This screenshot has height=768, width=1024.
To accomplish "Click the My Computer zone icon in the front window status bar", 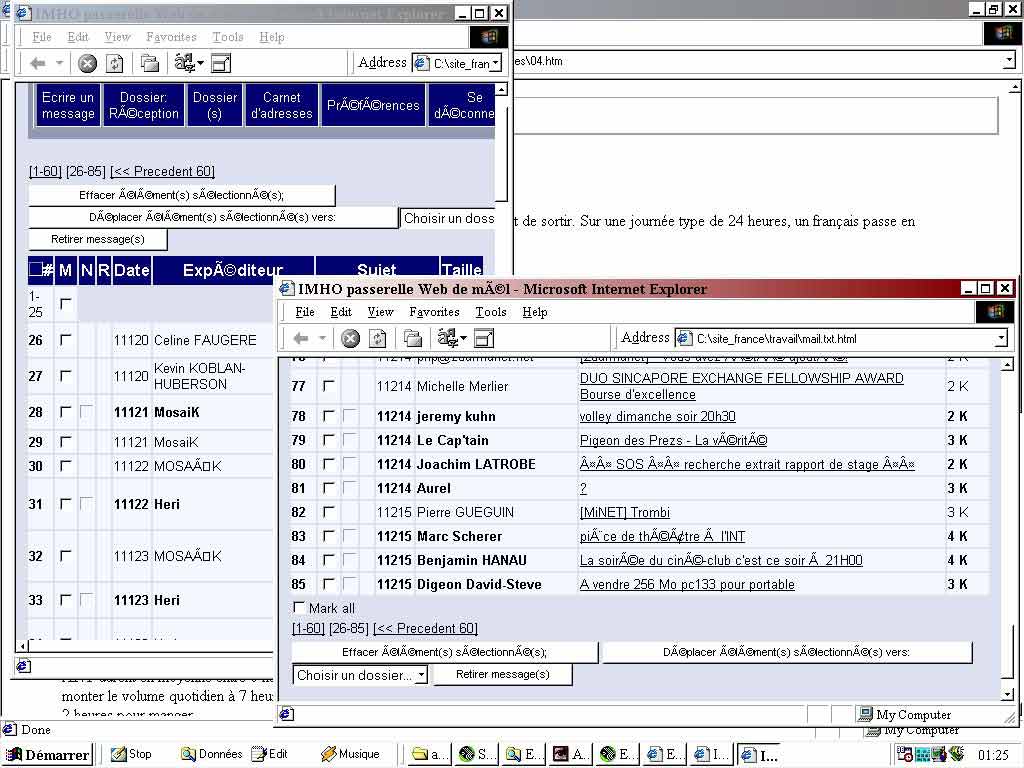I will (866, 714).
